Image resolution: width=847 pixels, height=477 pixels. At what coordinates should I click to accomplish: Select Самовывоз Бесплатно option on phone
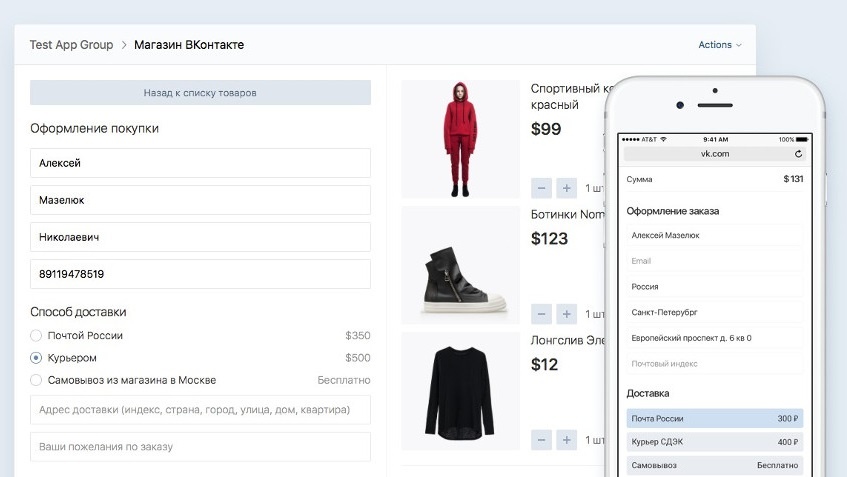pos(715,465)
